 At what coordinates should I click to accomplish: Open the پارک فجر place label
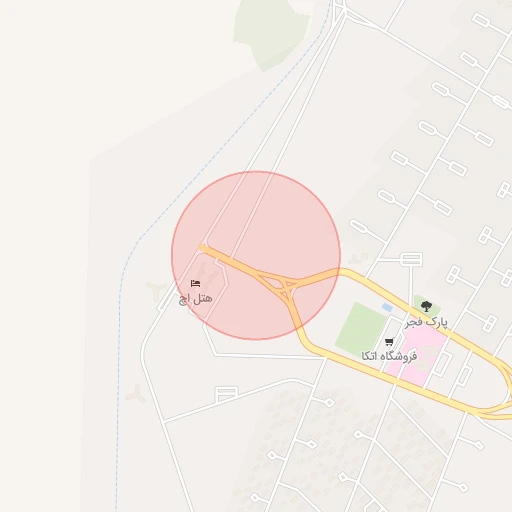[x=426, y=322]
